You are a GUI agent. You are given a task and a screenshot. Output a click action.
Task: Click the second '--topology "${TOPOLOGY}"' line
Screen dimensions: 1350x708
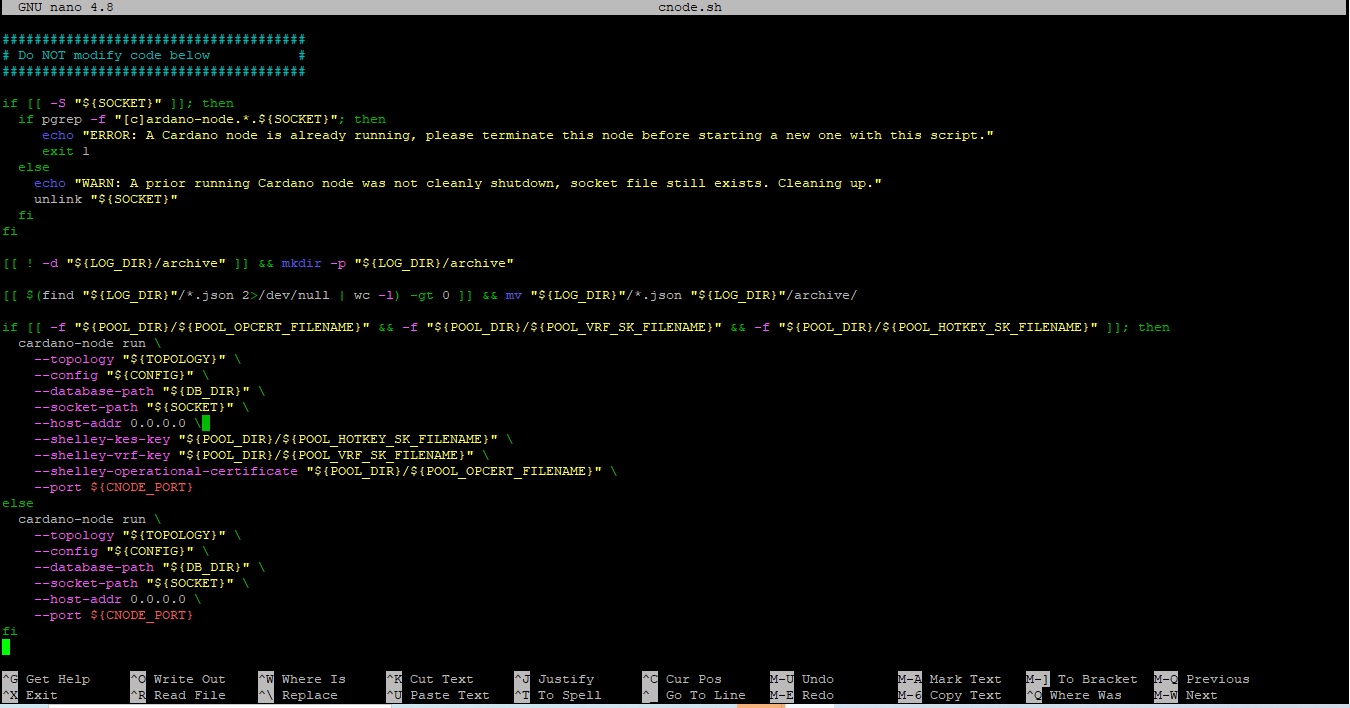pos(138,535)
